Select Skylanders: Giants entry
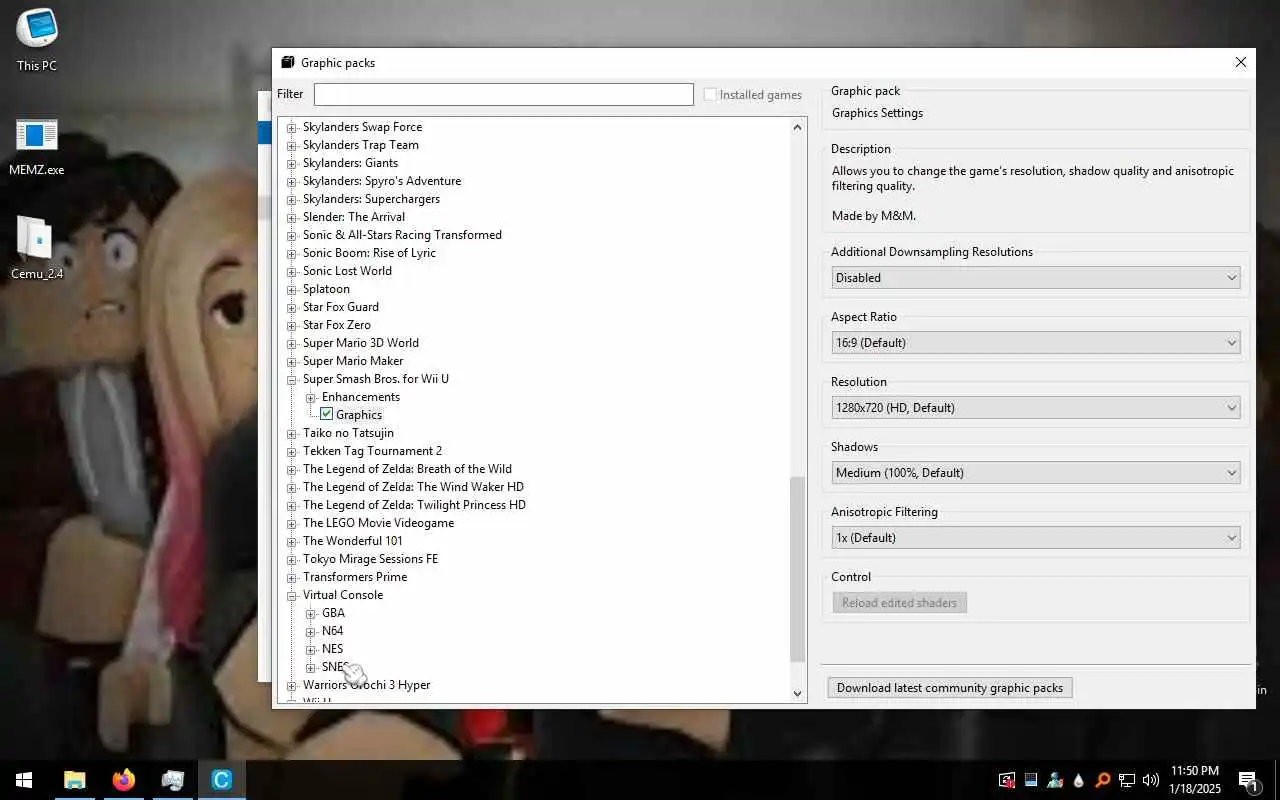The width and height of the screenshot is (1280, 800). (x=350, y=163)
